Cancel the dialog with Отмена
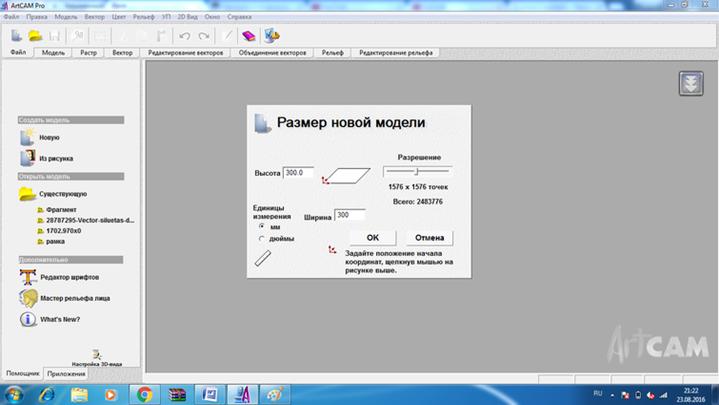 click(430, 238)
